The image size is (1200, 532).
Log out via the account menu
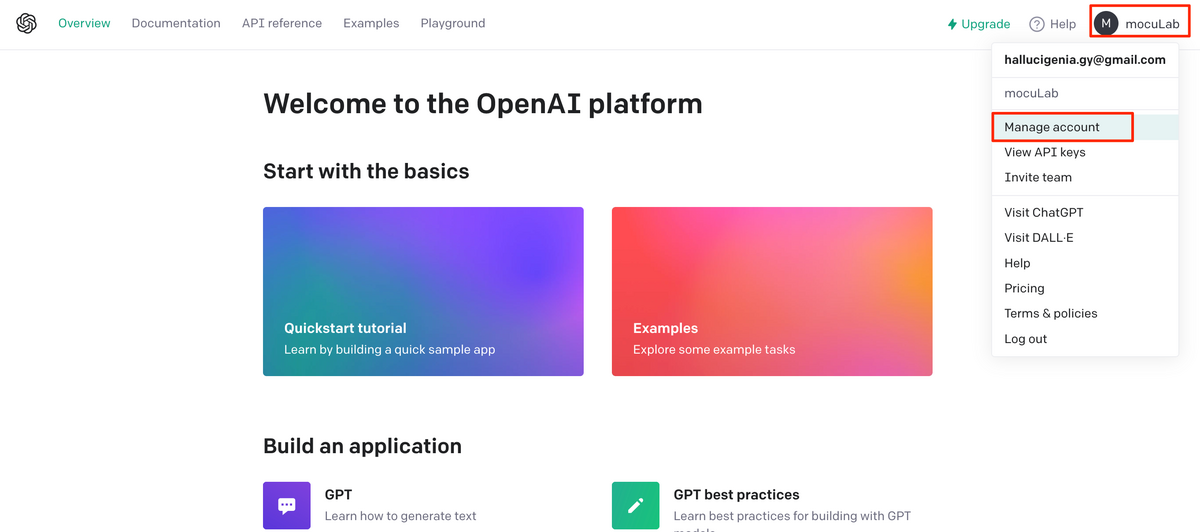(1085, 339)
